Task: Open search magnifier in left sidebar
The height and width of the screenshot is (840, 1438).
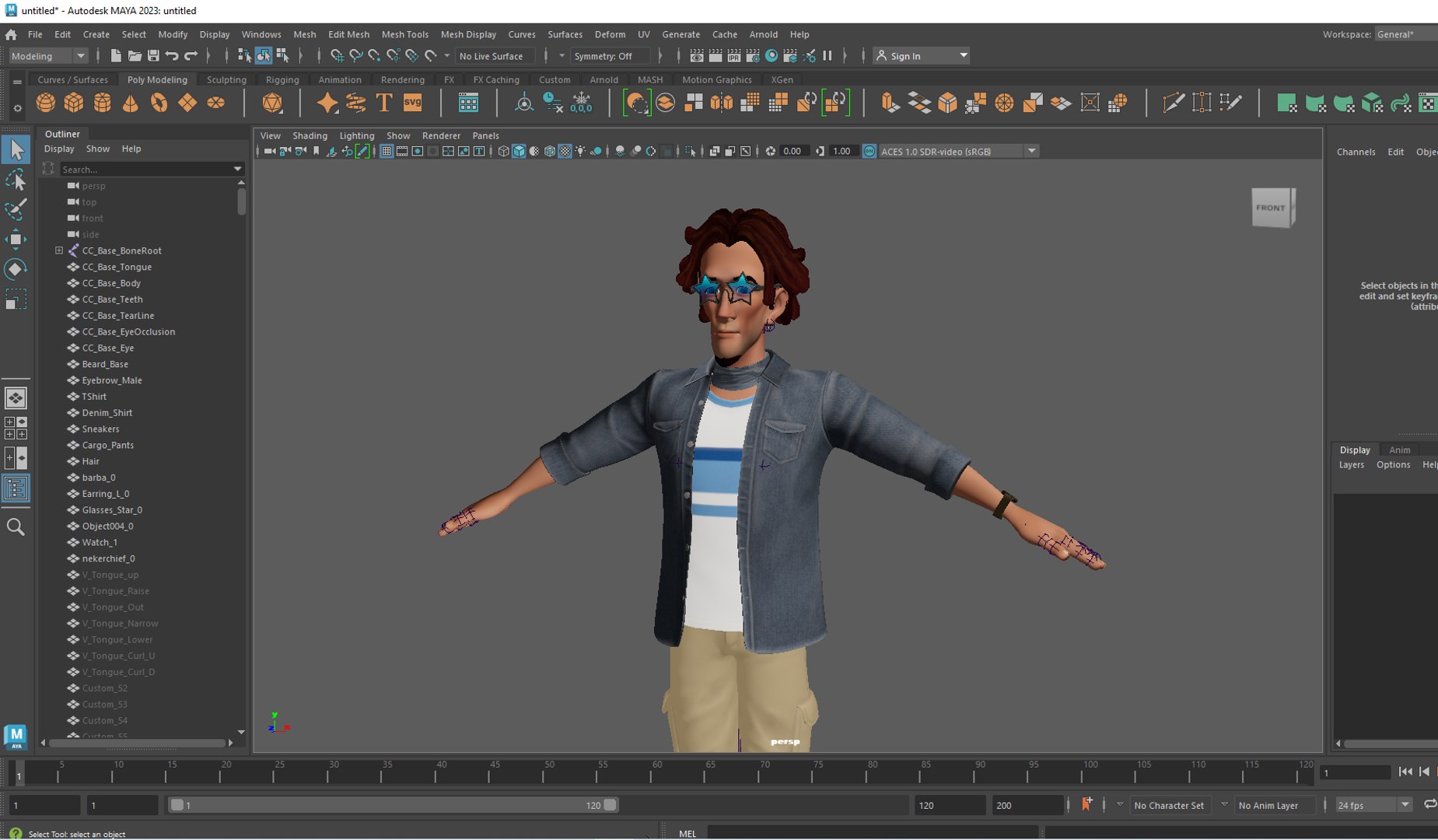Action: pyautogui.click(x=16, y=527)
